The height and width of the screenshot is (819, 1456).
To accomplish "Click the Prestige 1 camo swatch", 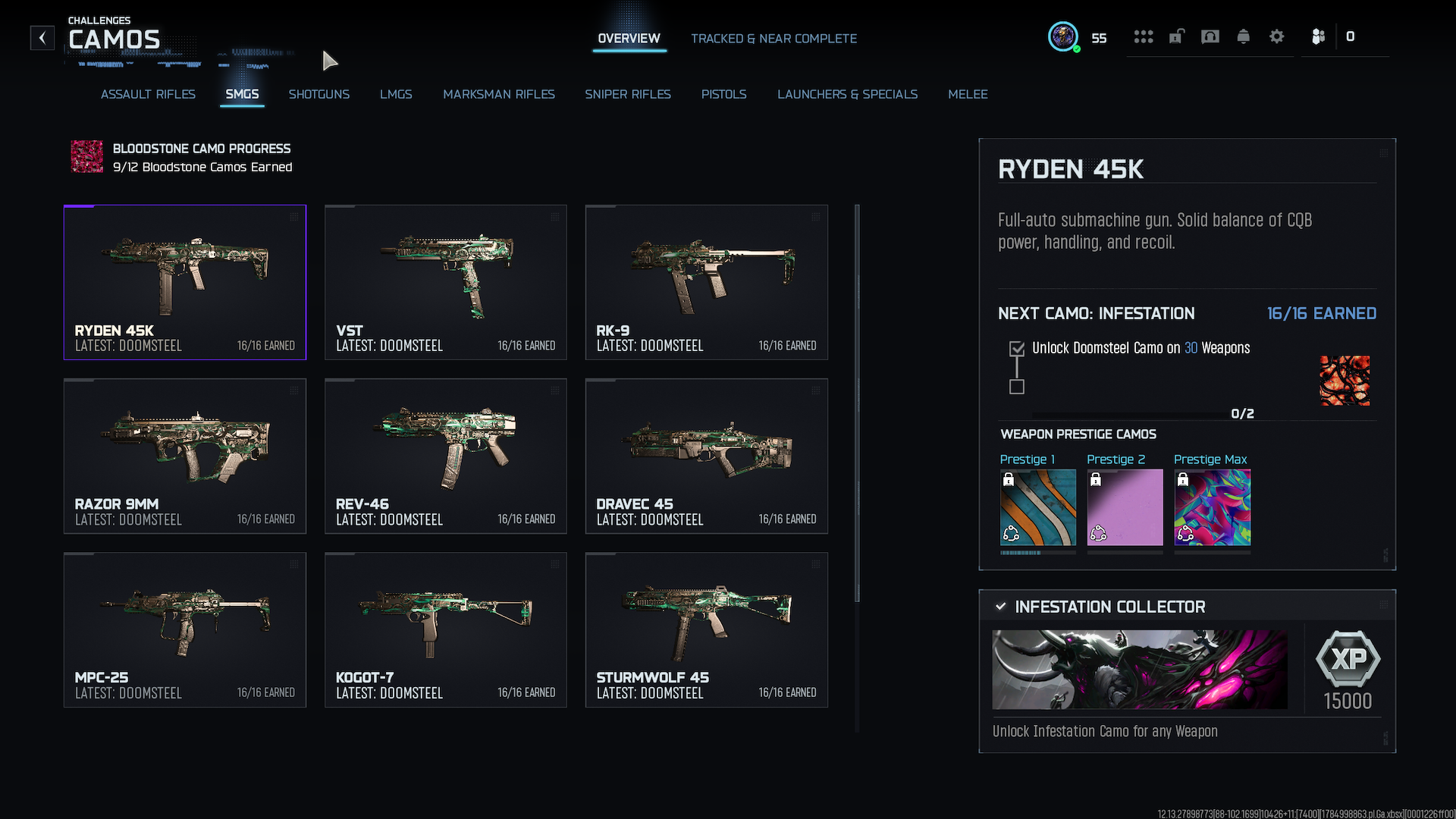I will click(x=1038, y=507).
